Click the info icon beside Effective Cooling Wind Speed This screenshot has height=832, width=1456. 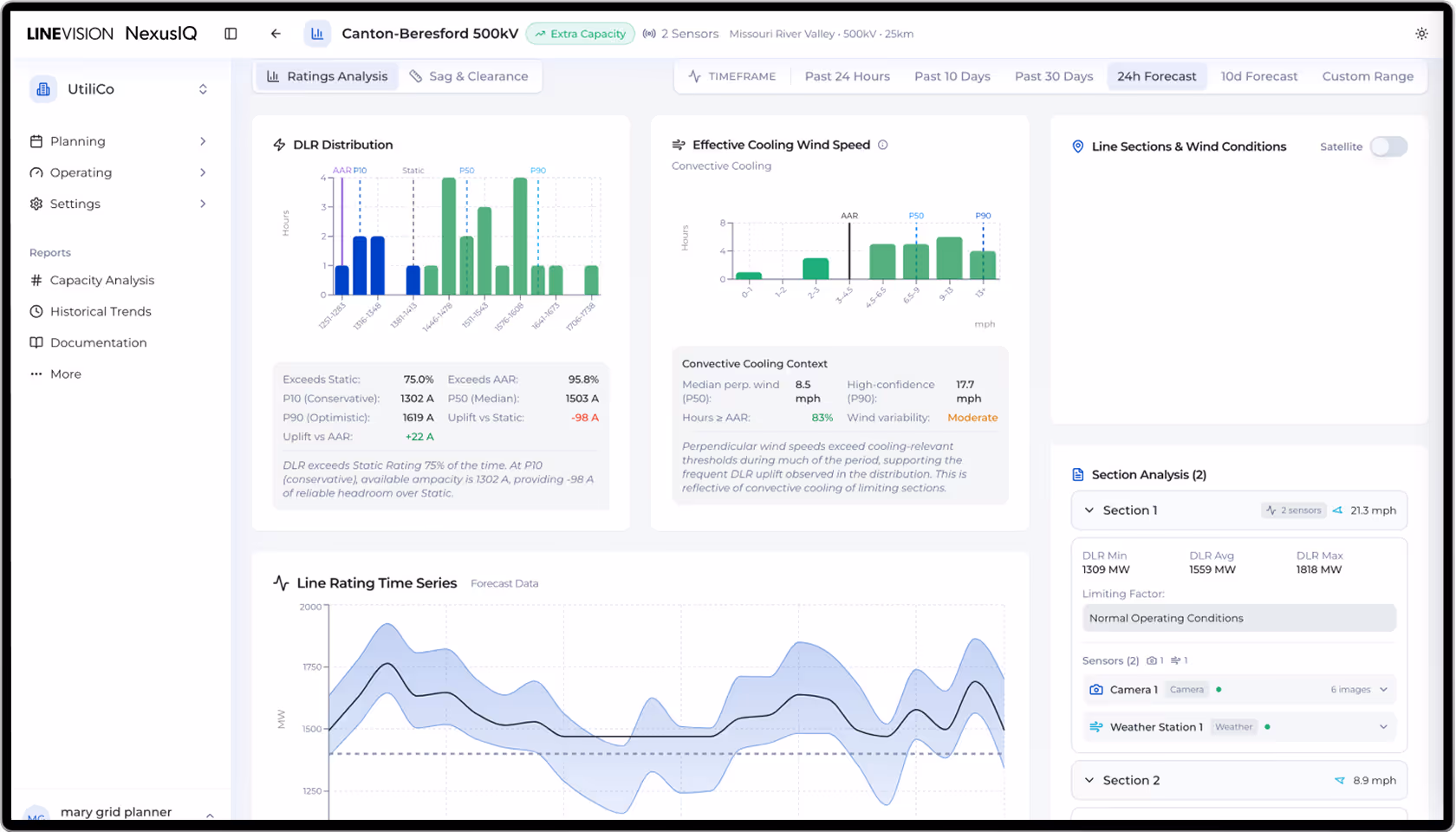pos(883,145)
